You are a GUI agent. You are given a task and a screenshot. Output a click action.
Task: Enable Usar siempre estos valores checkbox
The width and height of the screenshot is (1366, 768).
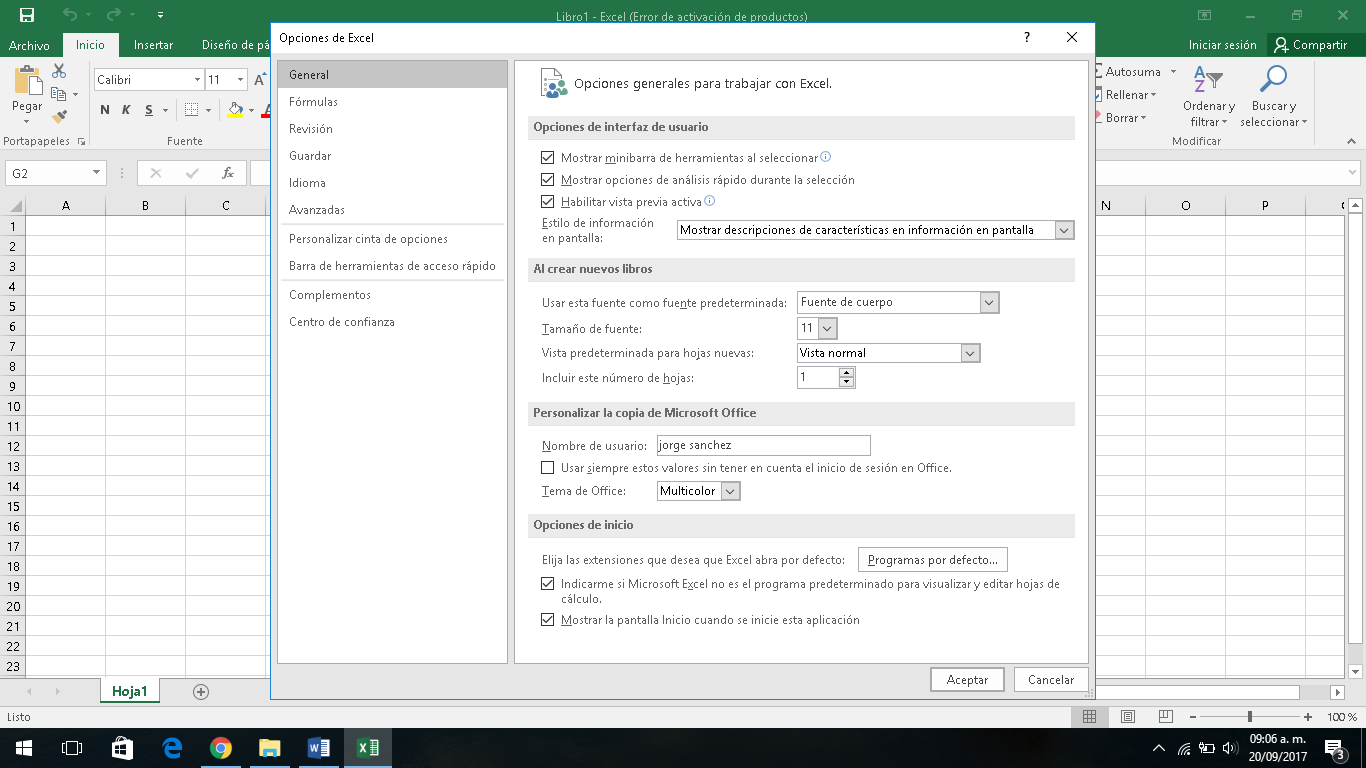click(x=547, y=467)
